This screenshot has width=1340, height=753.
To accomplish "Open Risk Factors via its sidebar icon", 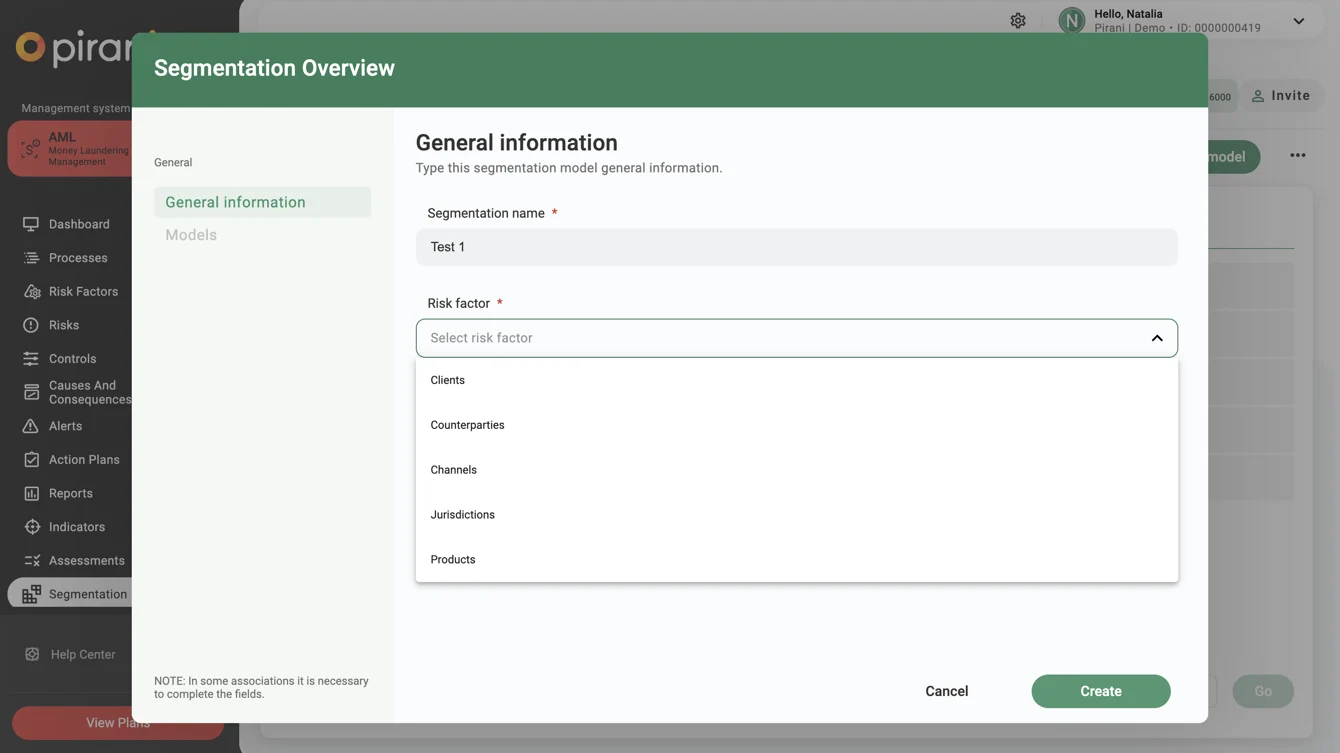I will click(31, 292).
